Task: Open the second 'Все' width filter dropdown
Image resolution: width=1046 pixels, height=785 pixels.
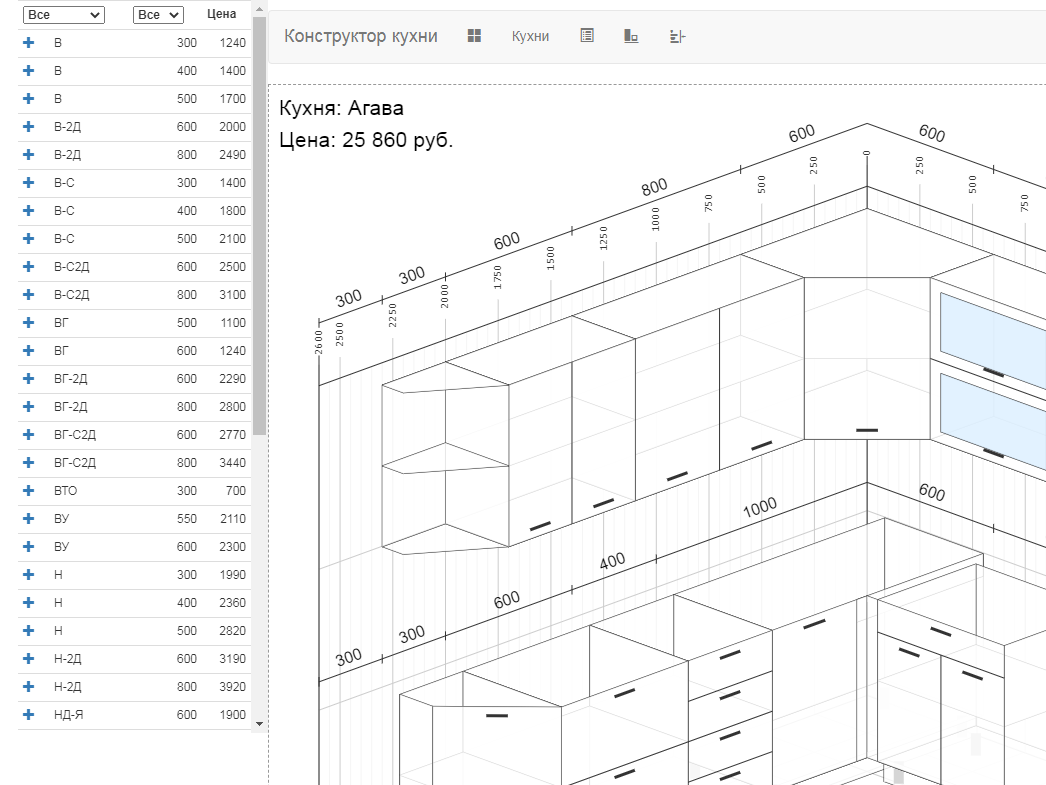Action: click(158, 15)
